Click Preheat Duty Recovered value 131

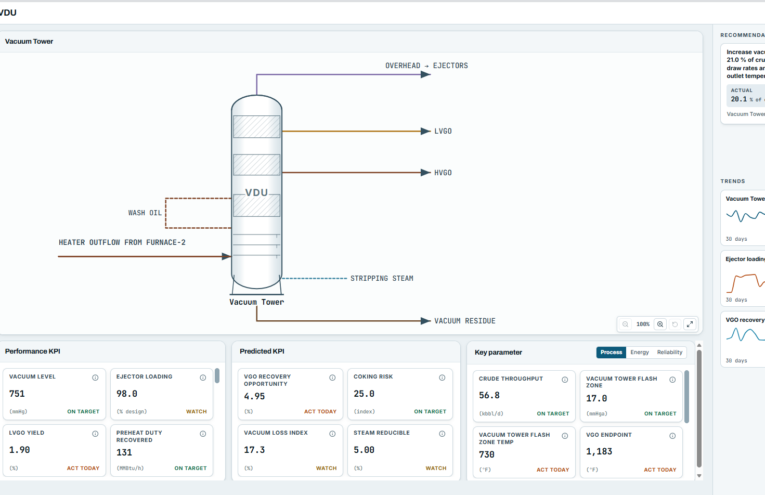[124, 453]
